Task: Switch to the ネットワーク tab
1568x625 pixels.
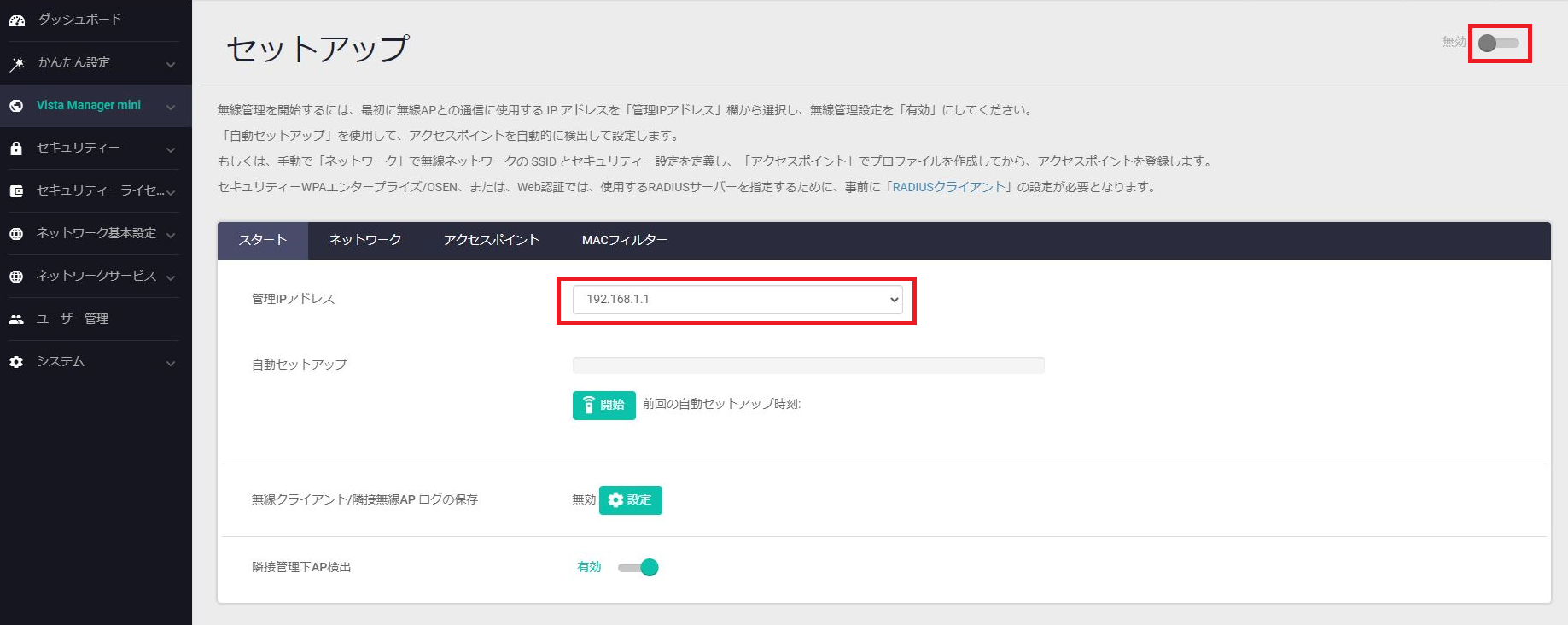Action: pyautogui.click(x=364, y=240)
